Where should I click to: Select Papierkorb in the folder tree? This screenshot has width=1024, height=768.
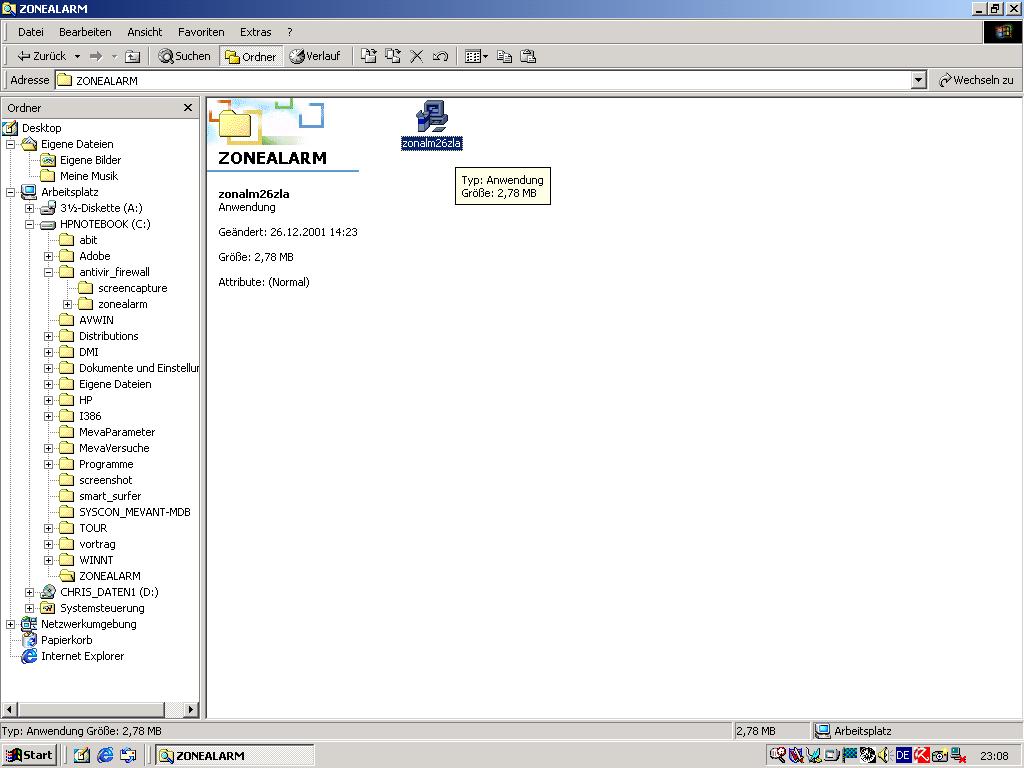57,640
